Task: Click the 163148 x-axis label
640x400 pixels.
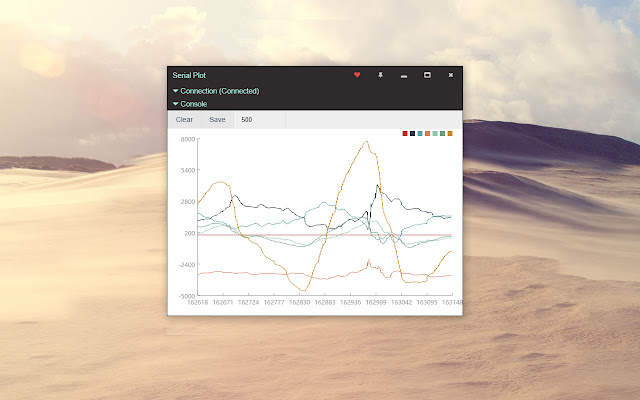Action: pyautogui.click(x=452, y=302)
